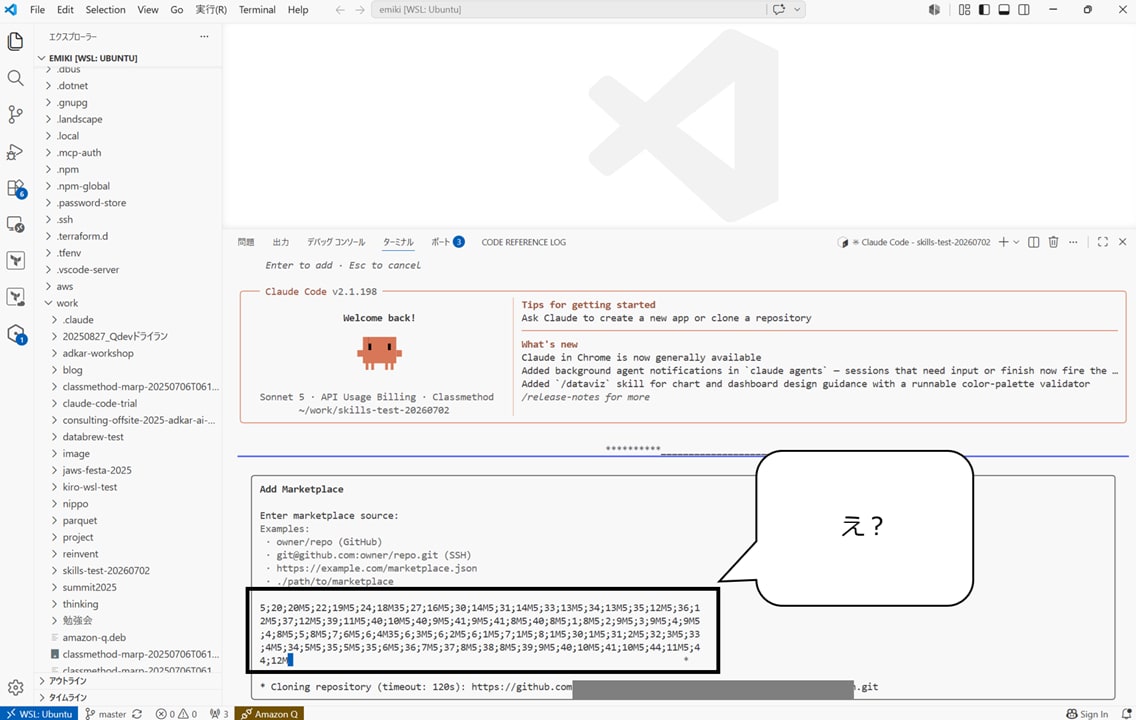Open Manage gear icon in activity bar
The height and width of the screenshot is (720, 1136).
(x=15, y=687)
